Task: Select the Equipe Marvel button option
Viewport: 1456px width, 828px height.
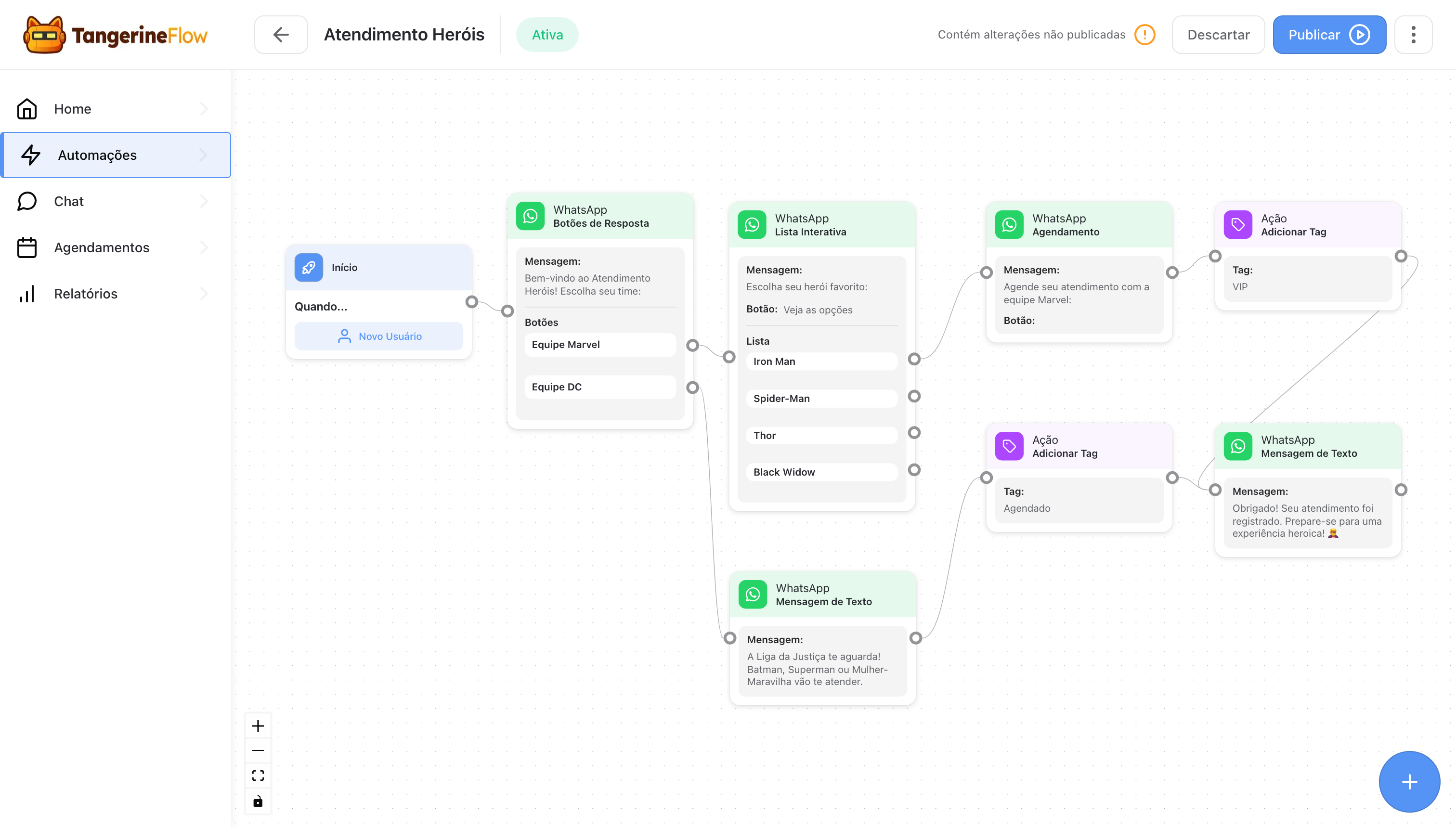Action: 600,345
